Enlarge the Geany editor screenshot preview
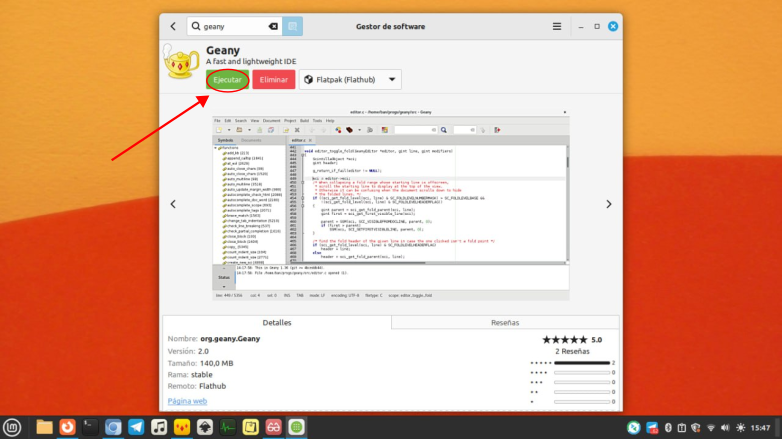 (x=391, y=205)
